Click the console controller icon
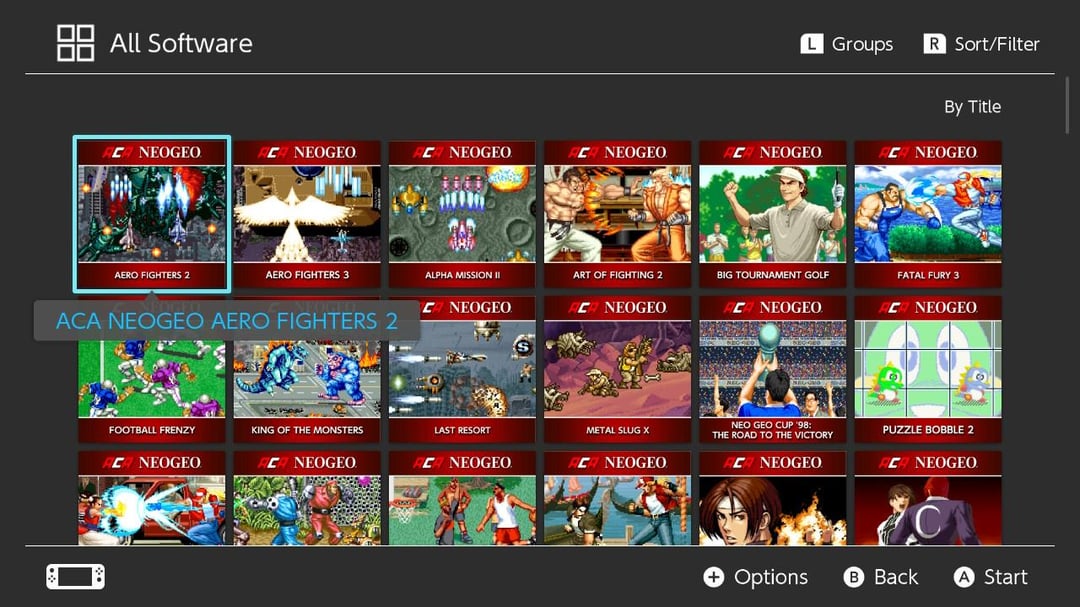The image size is (1080, 607). [76, 577]
